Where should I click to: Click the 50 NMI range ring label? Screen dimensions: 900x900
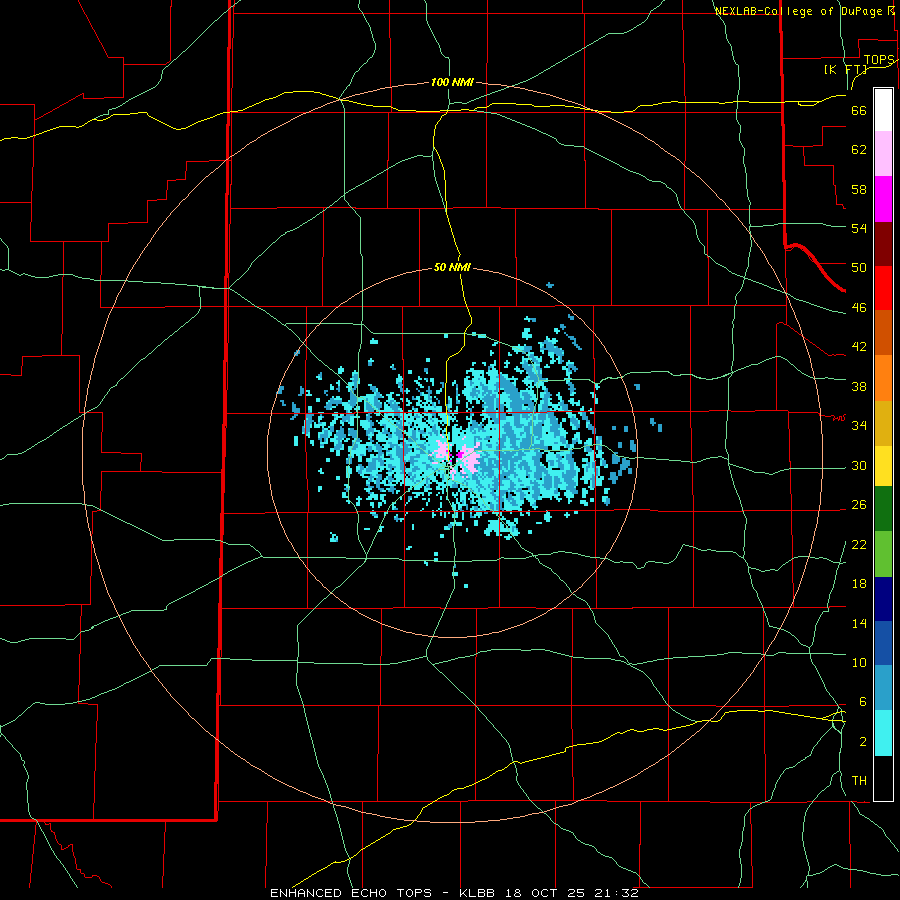click(452, 267)
